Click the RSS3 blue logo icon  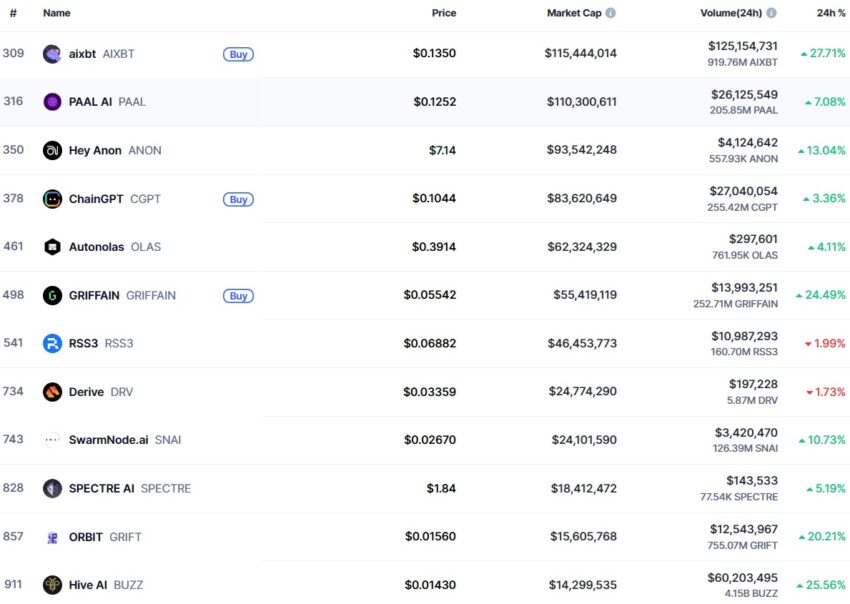pyautogui.click(x=52, y=343)
